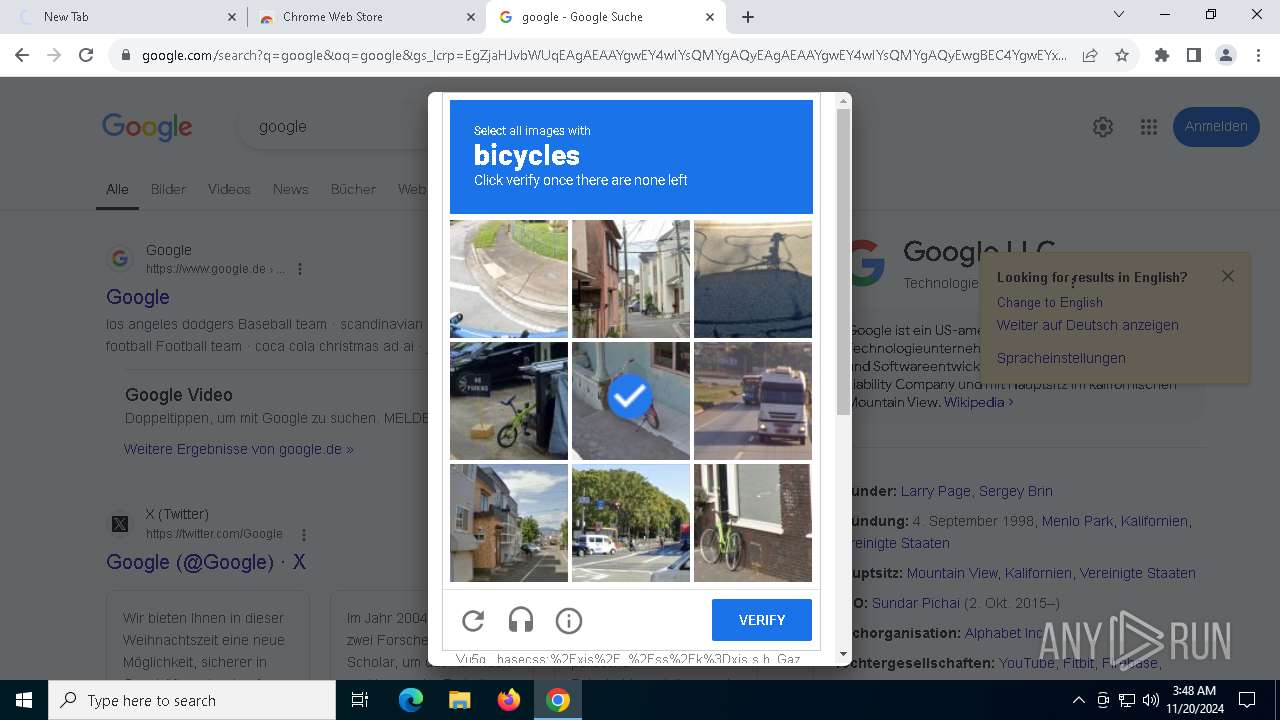Toggle Chrome side panel
This screenshot has height=720, width=1280.
pyautogui.click(x=1194, y=56)
